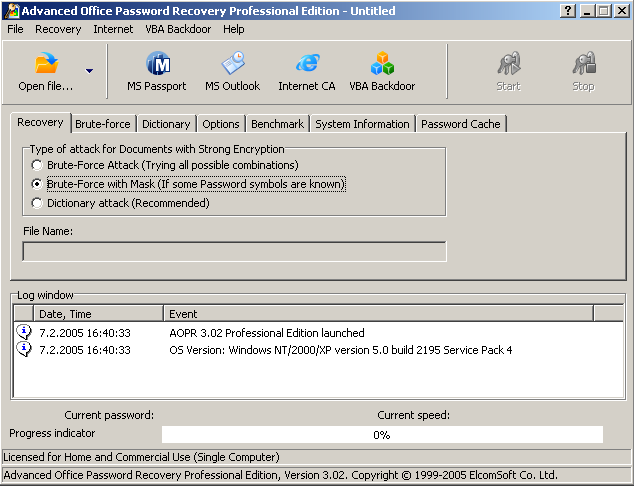Select log row 'OS Version: Windows NT/2000/XP'
634x486 pixels.
click(319, 350)
